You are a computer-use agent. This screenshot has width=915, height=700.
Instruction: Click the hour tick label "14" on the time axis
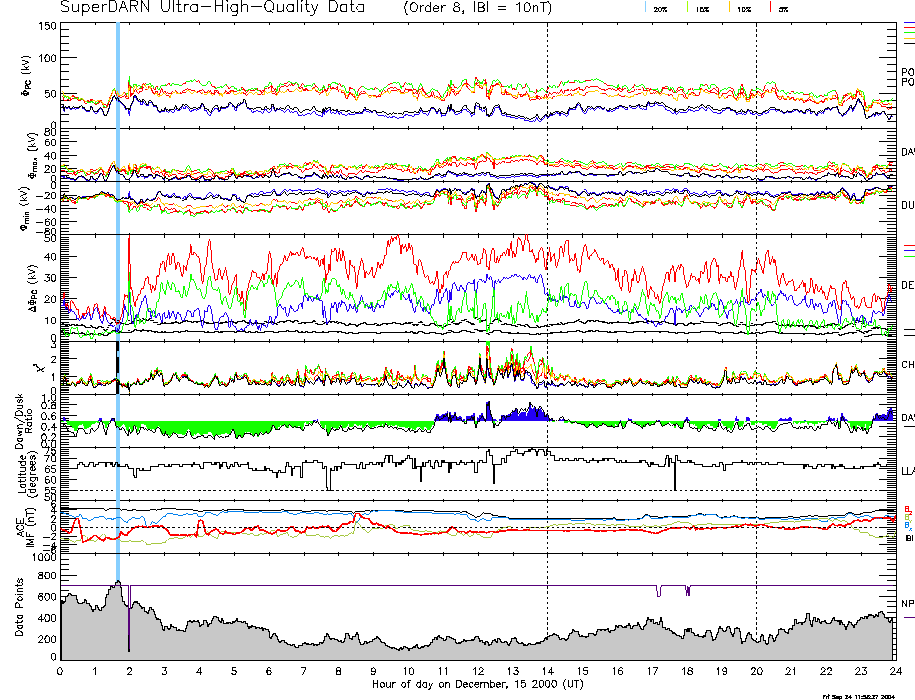click(547, 671)
